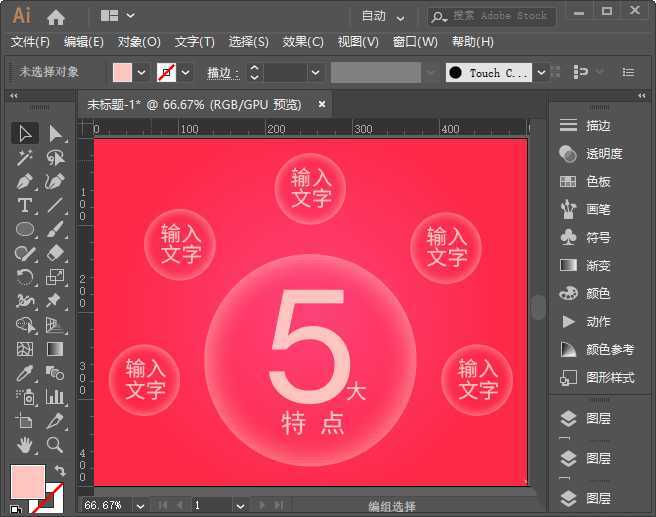The width and height of the screenshot is (656, 517).
Task: Click the Home icon in top bar
Action: pos(56,16)
